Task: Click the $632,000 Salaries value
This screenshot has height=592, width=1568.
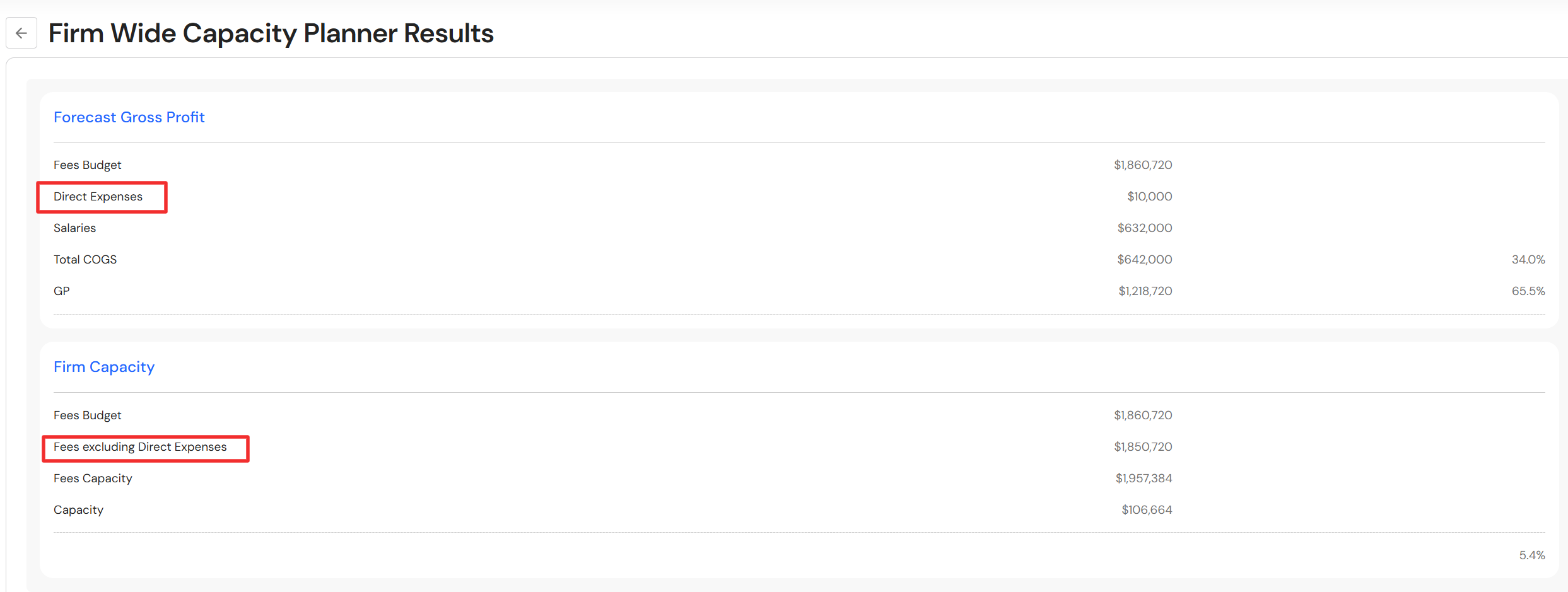Action: tap(1144, 228)
